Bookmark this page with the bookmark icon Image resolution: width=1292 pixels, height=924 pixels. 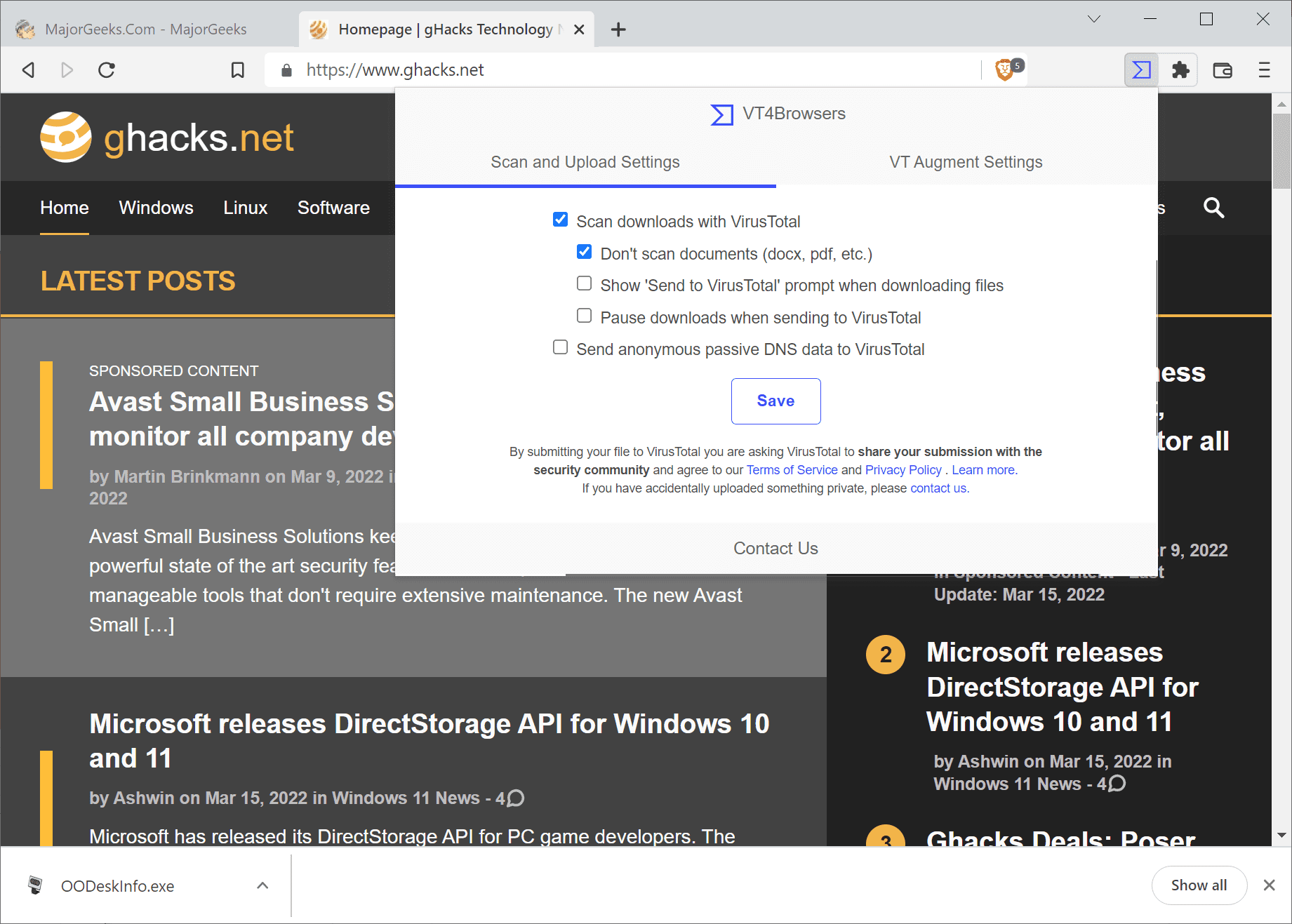pyautogui.click(x=238, y=70)
